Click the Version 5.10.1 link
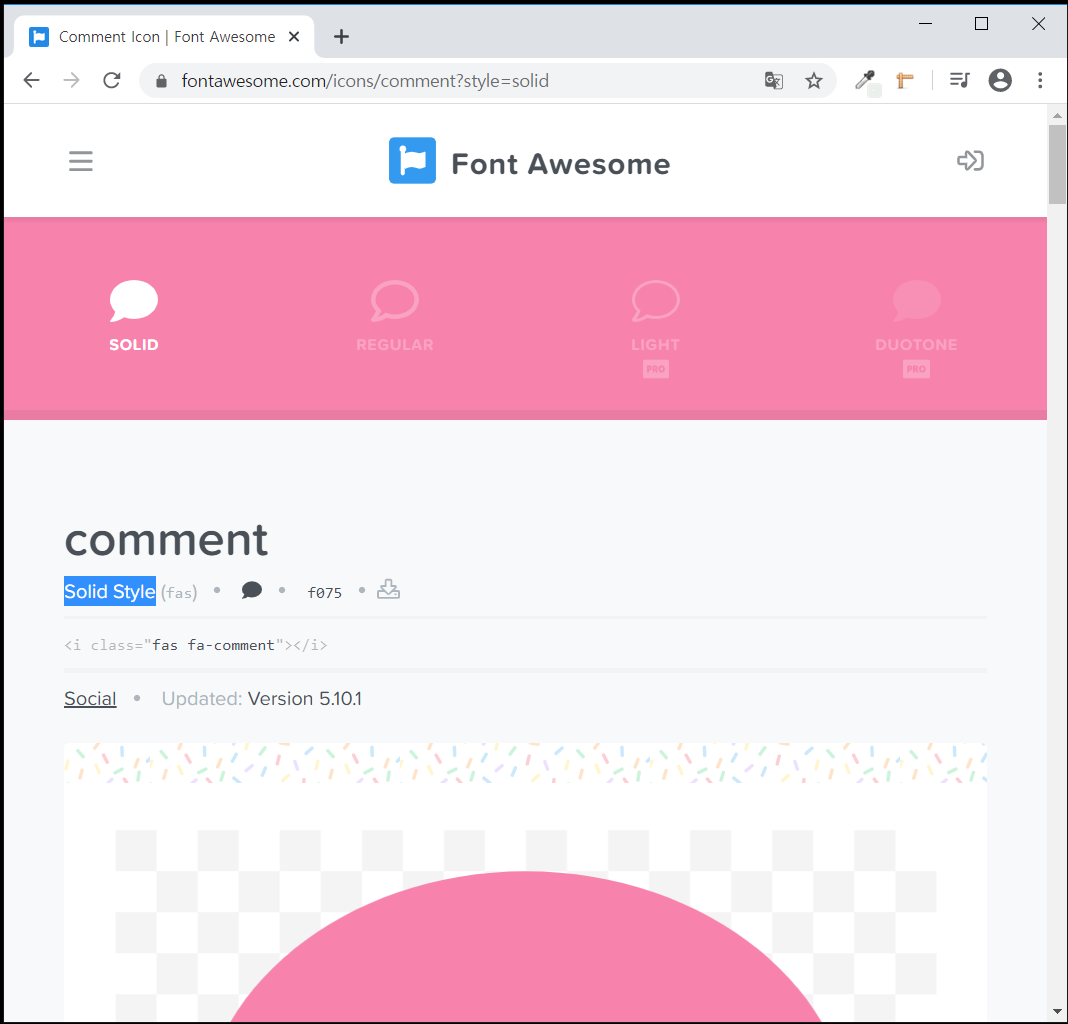The width and height of the screenshot is (1068, 1024). coord(304,699)
